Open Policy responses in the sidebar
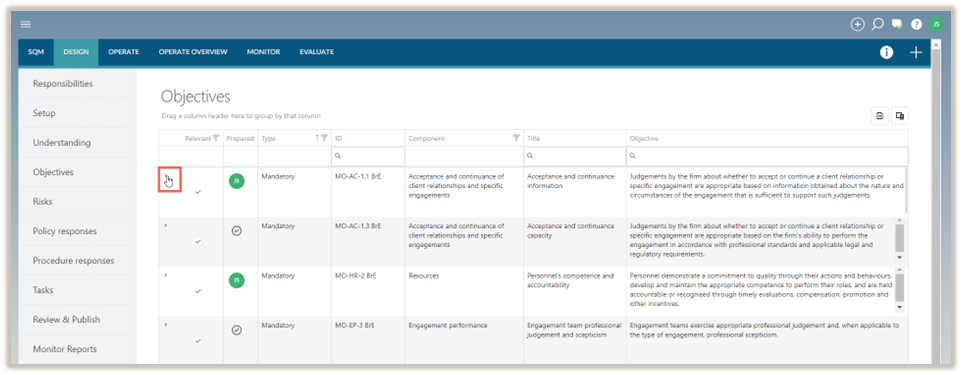962x375 pixels. [66, 231]
